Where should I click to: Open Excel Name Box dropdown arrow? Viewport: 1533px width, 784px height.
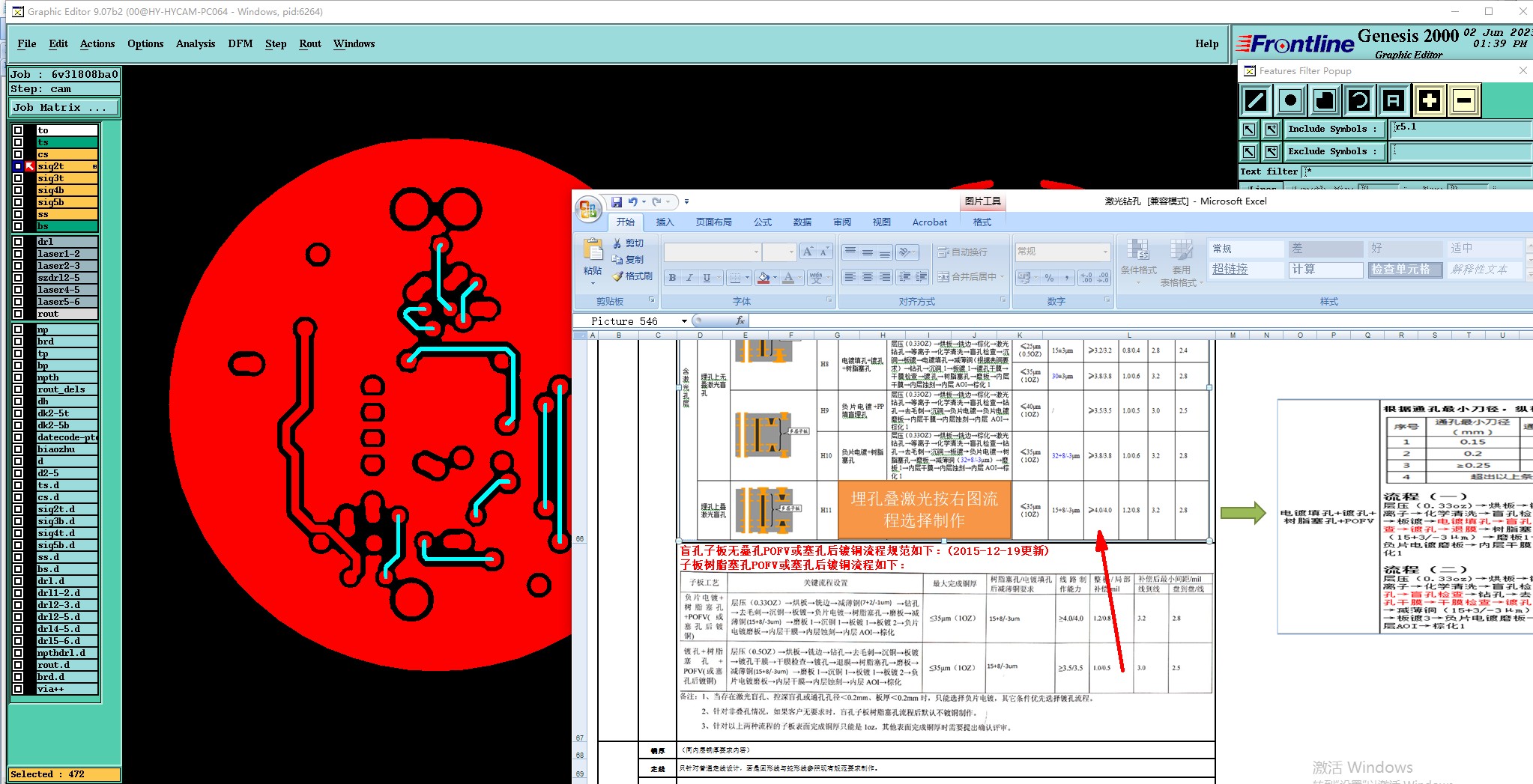click(684, 321)
